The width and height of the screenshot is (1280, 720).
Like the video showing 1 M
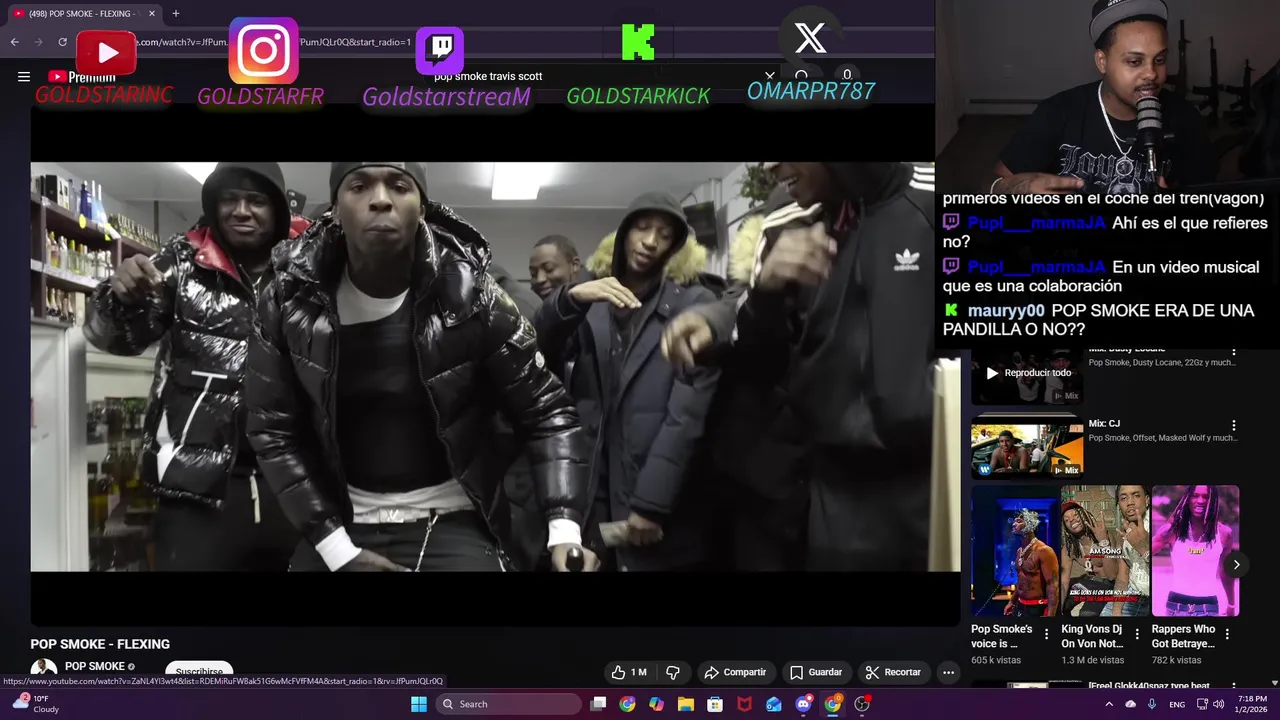[629, 672]
